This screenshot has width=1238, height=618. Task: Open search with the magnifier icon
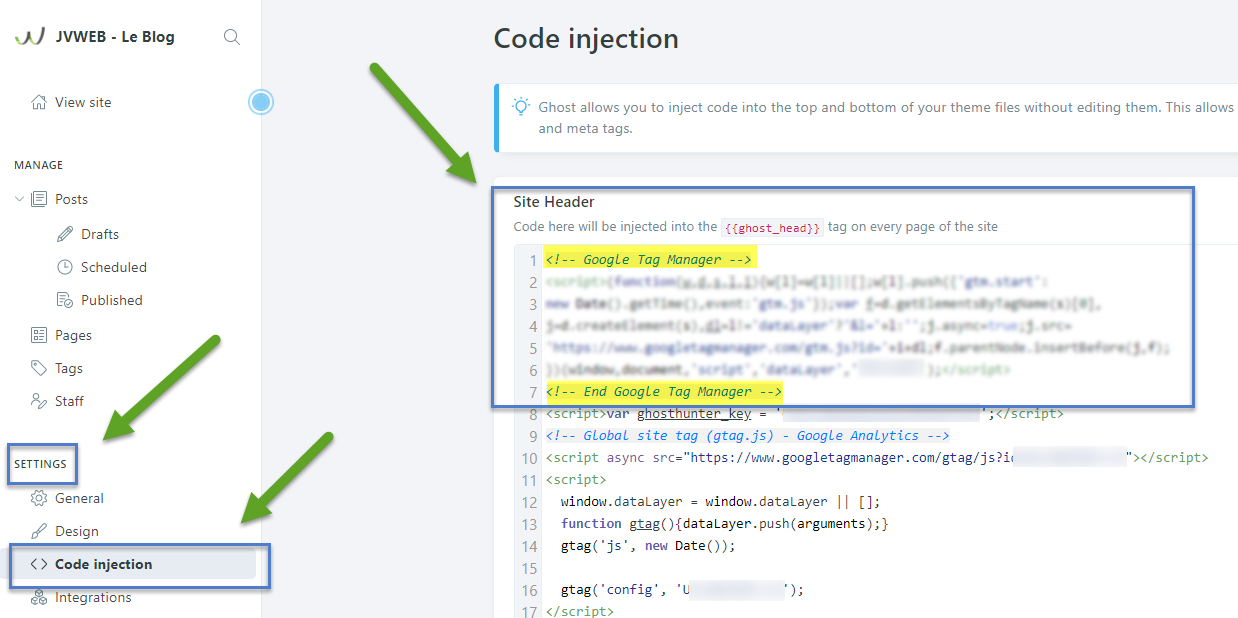(x=232, y=37)
